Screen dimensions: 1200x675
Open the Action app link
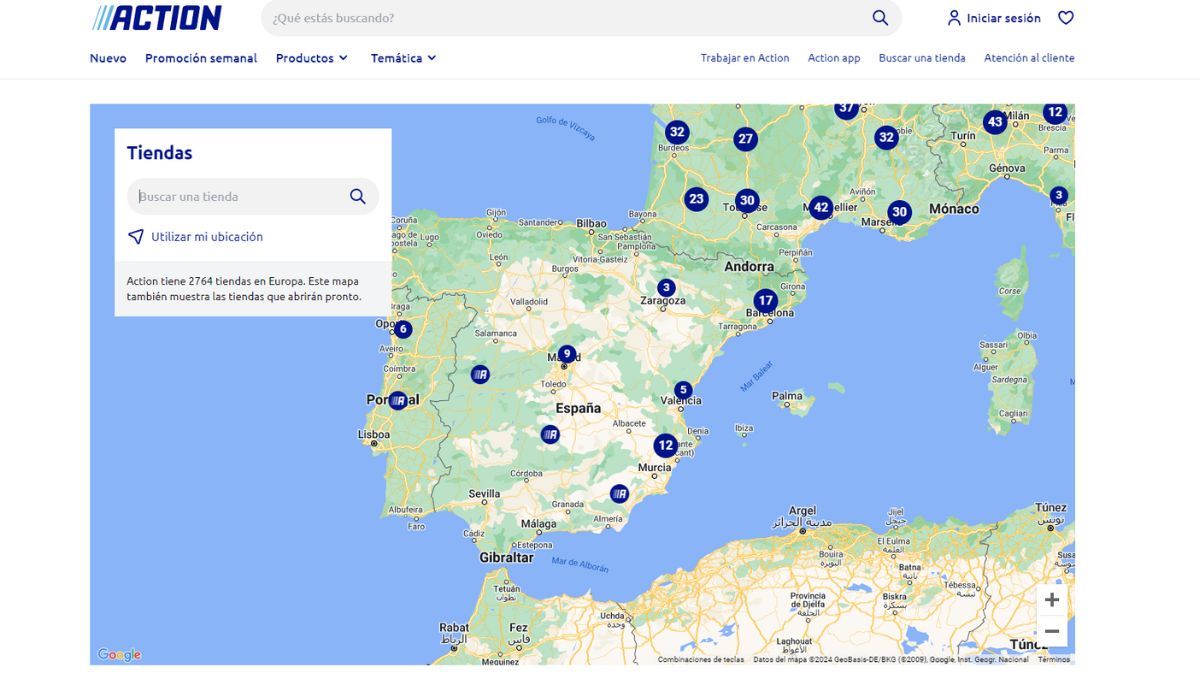pyautogui.click(x=834, y=58)
